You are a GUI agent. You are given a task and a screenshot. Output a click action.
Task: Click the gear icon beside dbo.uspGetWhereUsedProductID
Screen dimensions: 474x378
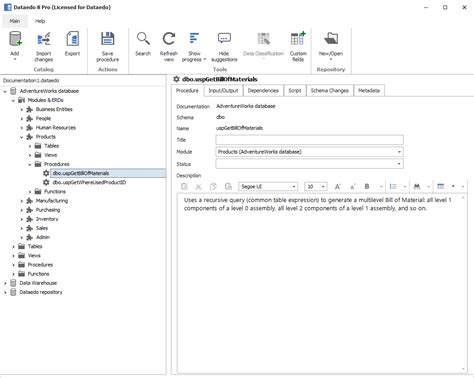pos(46,182)
